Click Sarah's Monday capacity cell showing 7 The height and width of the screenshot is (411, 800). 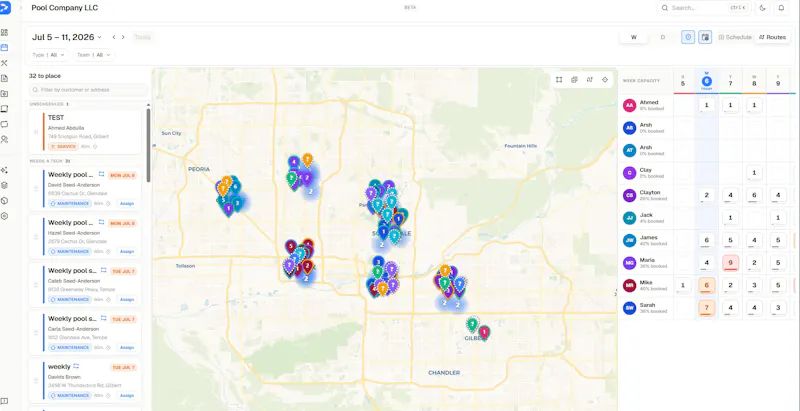[x=707, y=308]
